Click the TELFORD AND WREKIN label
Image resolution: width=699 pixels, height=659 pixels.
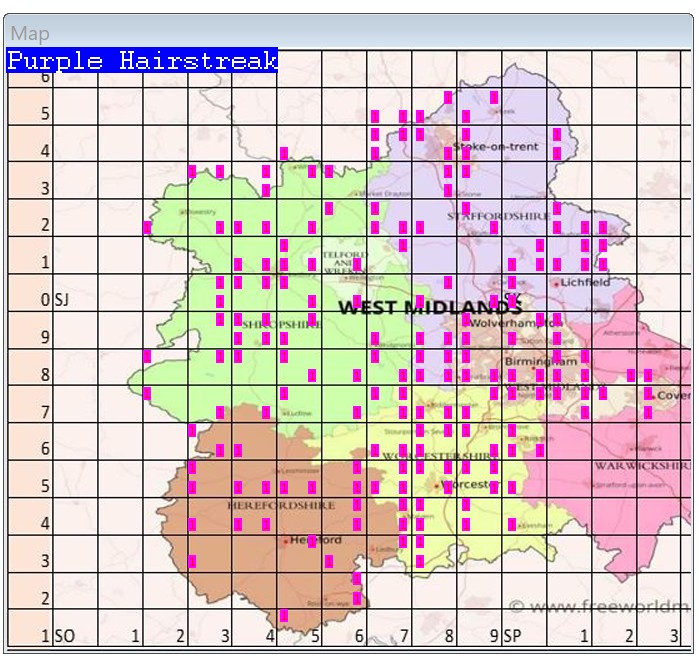click(x=345, y=262)
